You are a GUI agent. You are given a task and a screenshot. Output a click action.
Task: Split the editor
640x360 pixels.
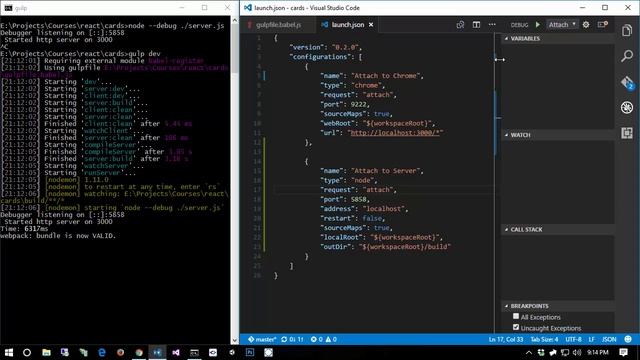[476, 24]
